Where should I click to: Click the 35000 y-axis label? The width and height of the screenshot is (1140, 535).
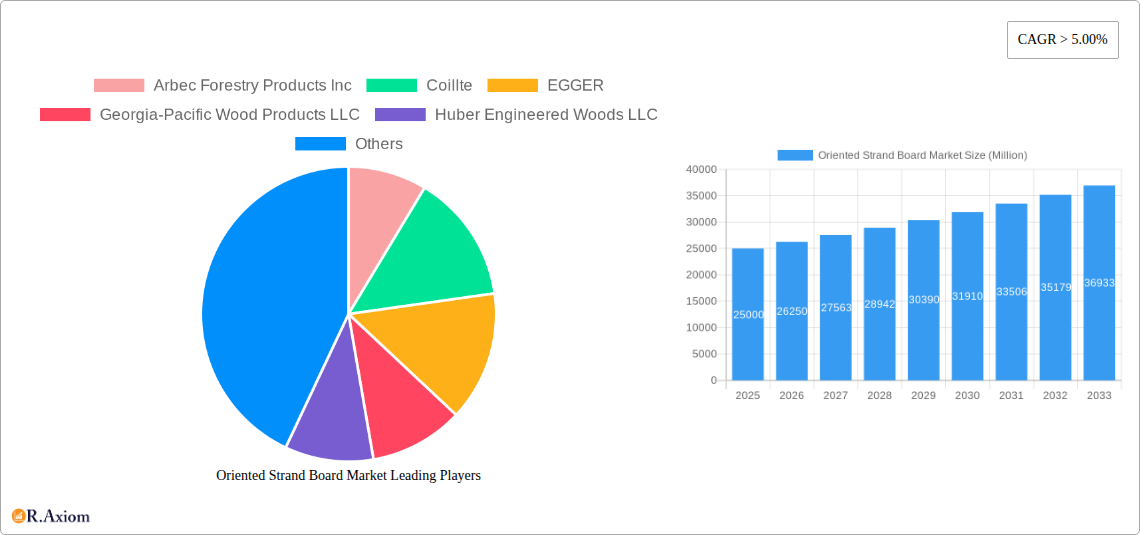(701, 196)
